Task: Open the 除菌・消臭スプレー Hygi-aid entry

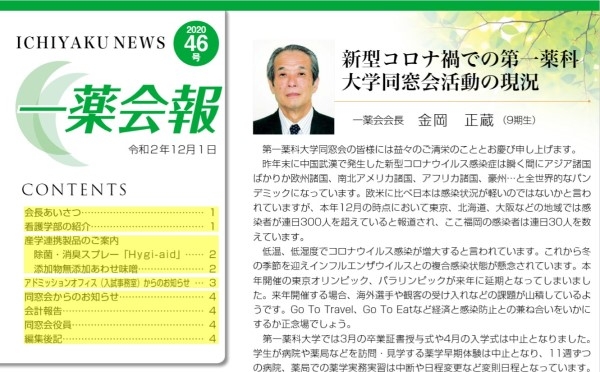Action: point(126,255)
